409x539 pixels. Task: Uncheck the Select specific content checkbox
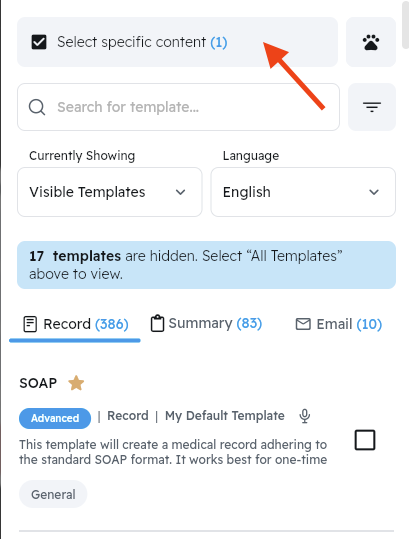(39, 42)
